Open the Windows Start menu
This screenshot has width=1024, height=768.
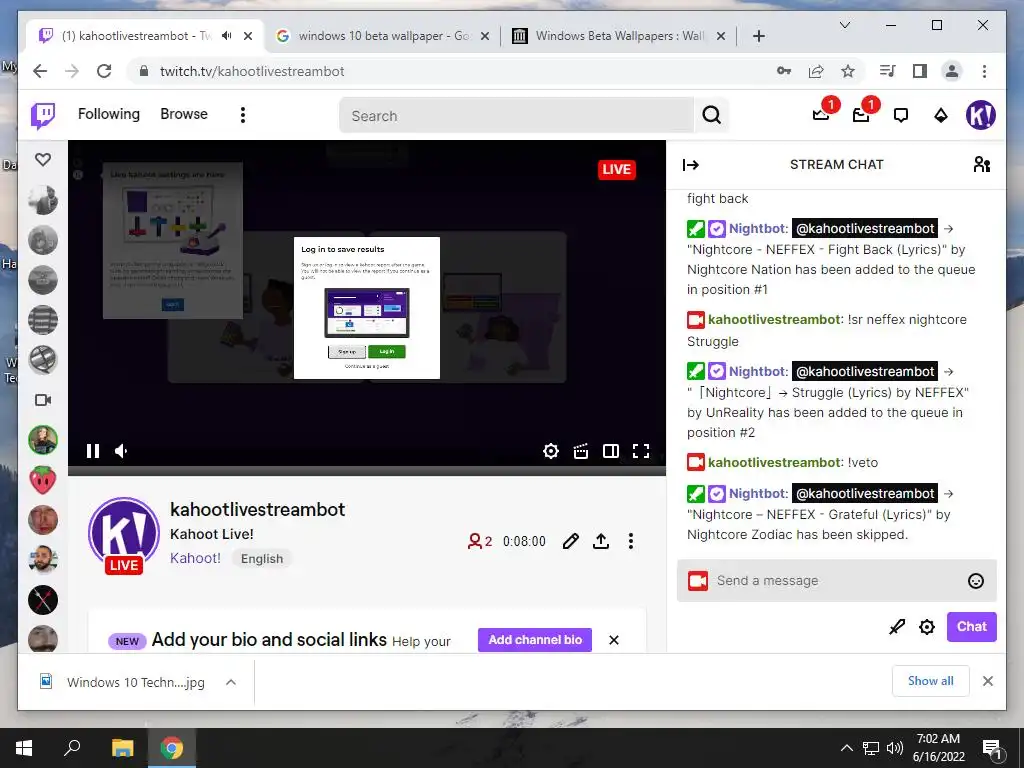pyautogui.click(x=24, y=748)
